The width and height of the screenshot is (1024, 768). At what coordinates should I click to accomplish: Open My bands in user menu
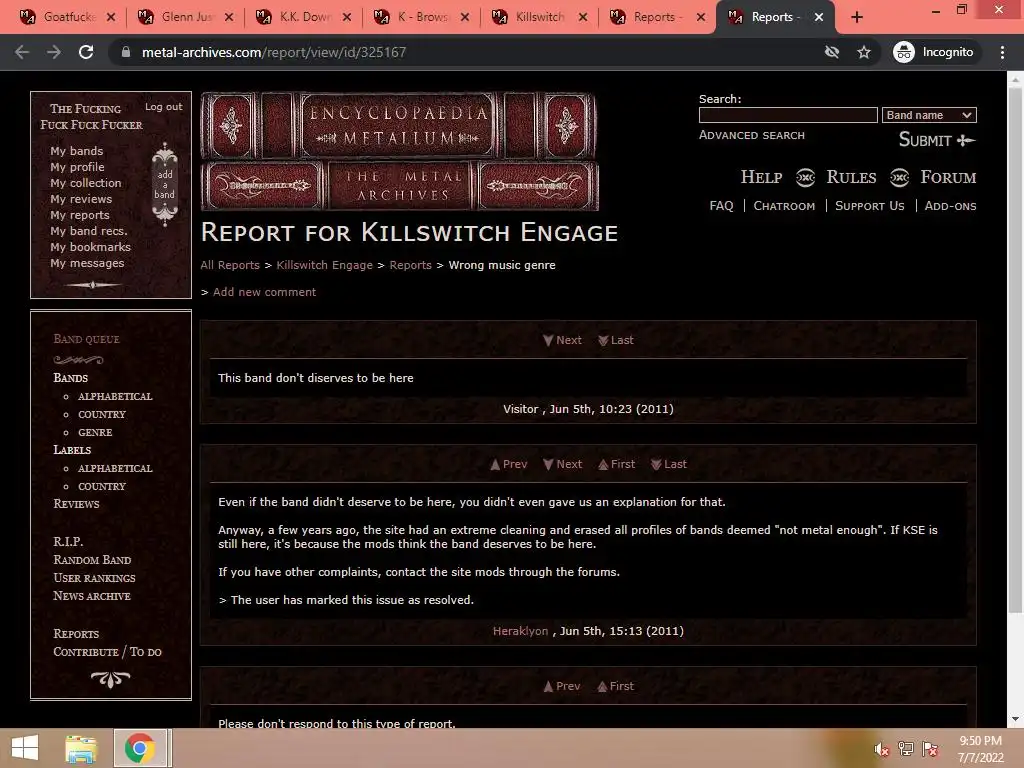coord(76,151)
